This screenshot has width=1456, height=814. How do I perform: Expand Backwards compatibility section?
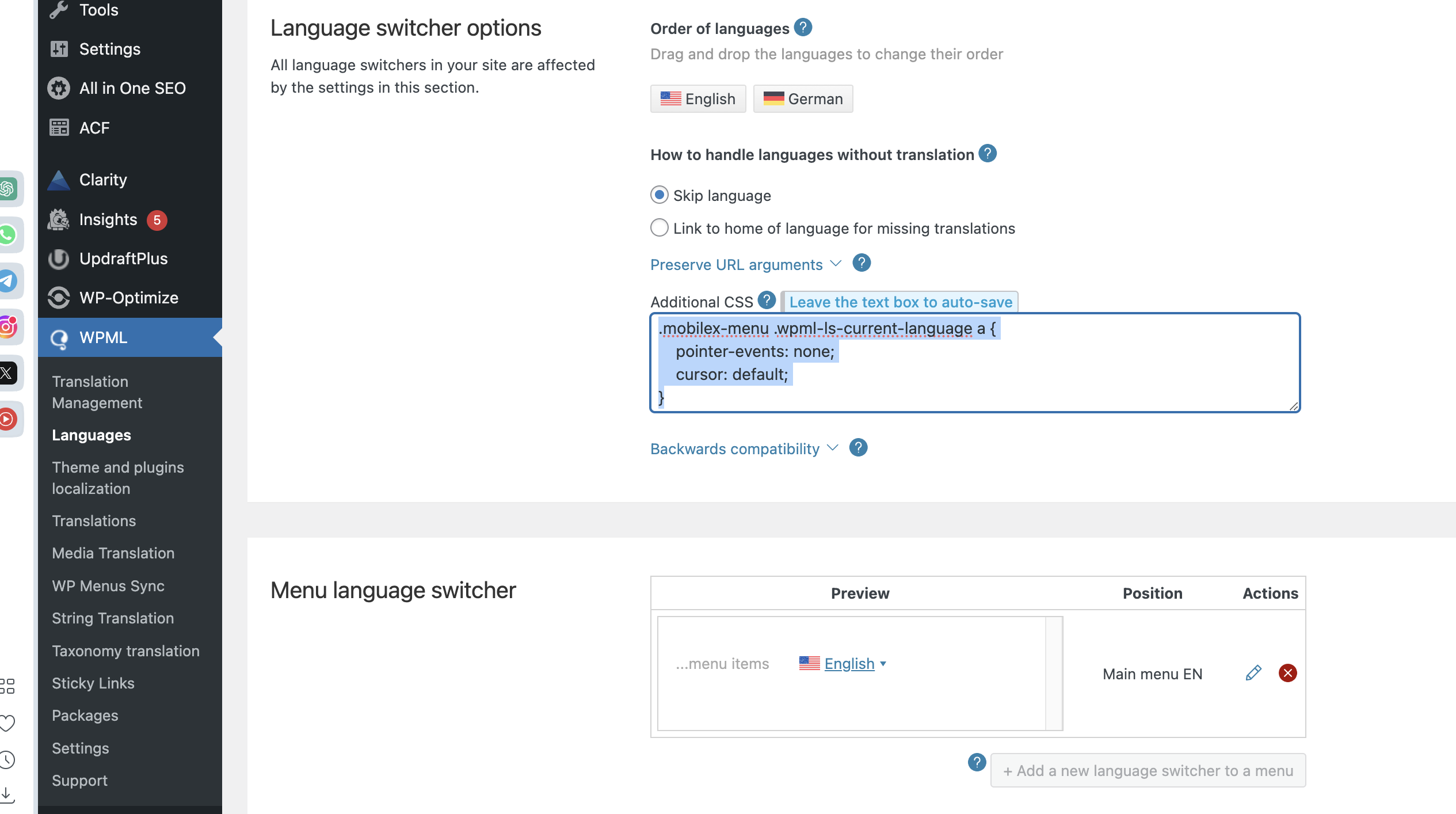pyautogui.click(x=744, y=449)
